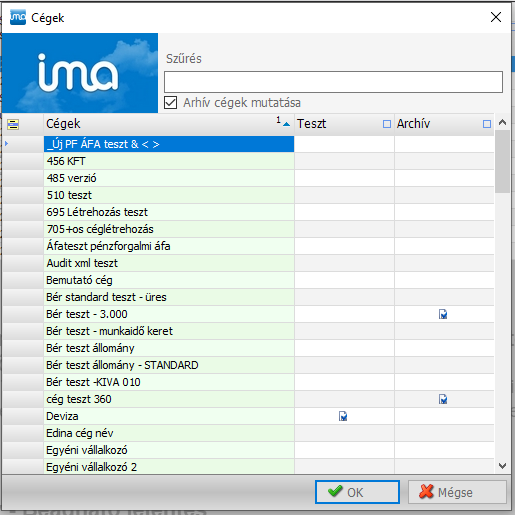Click test mark icon in Deviza row

[x=343, y=416]
